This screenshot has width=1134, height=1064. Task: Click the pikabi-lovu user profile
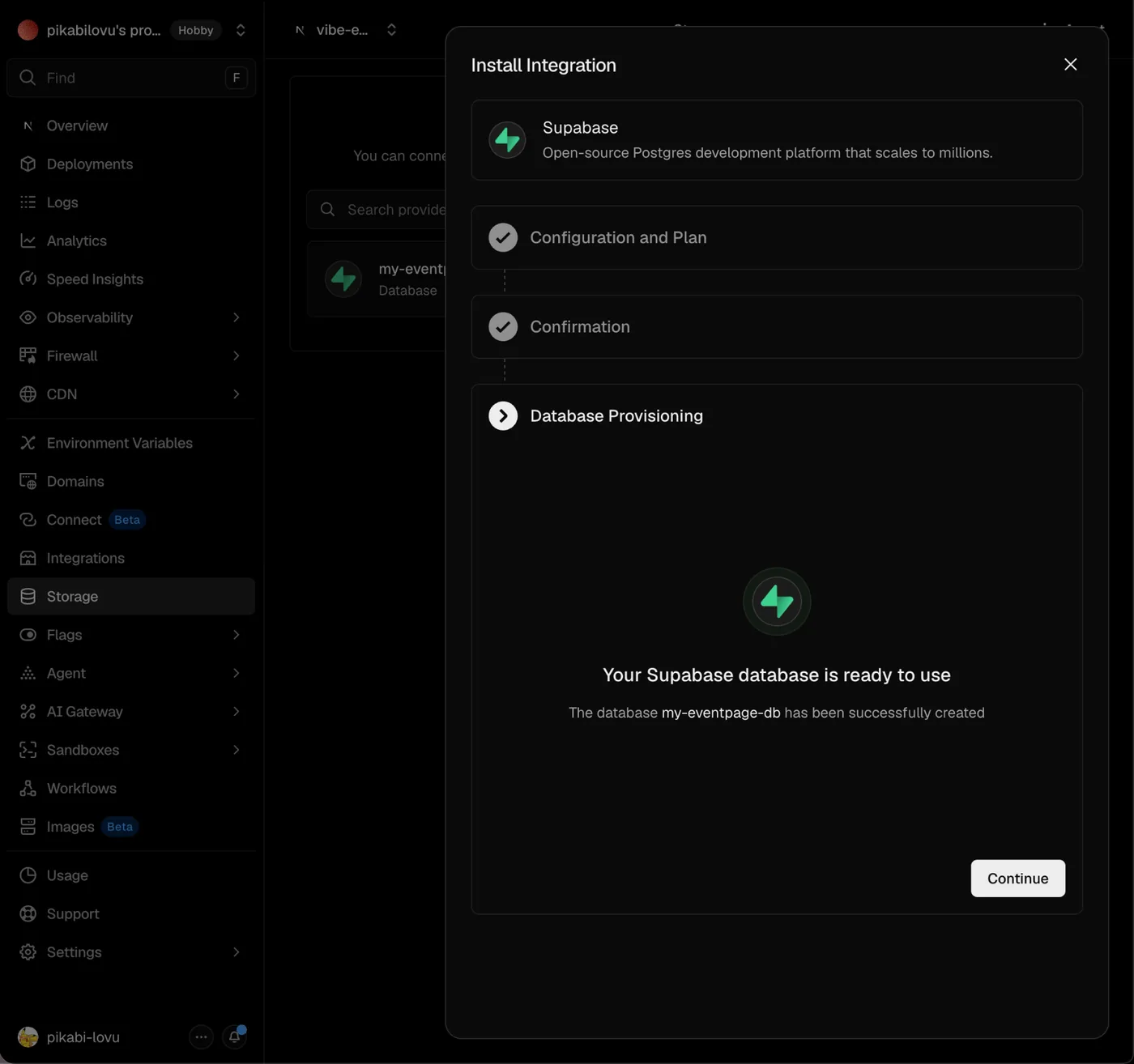[69, 1037]
